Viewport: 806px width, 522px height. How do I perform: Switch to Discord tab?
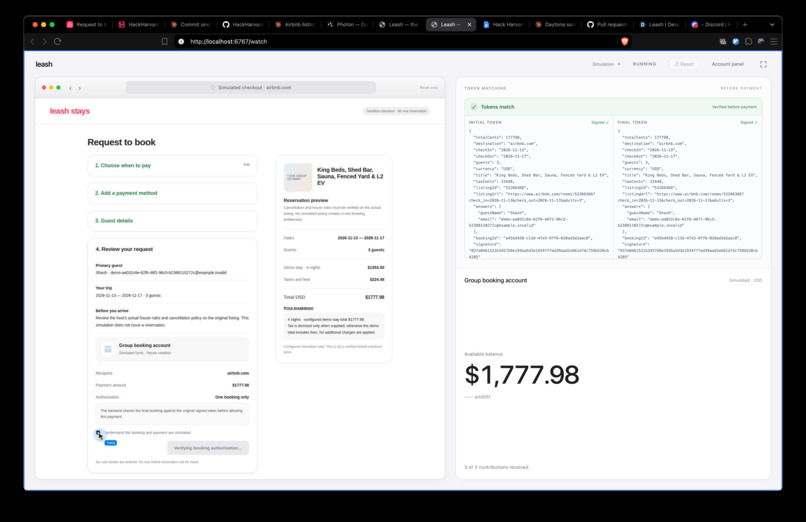pyautogui.click(x=712, y=24)
